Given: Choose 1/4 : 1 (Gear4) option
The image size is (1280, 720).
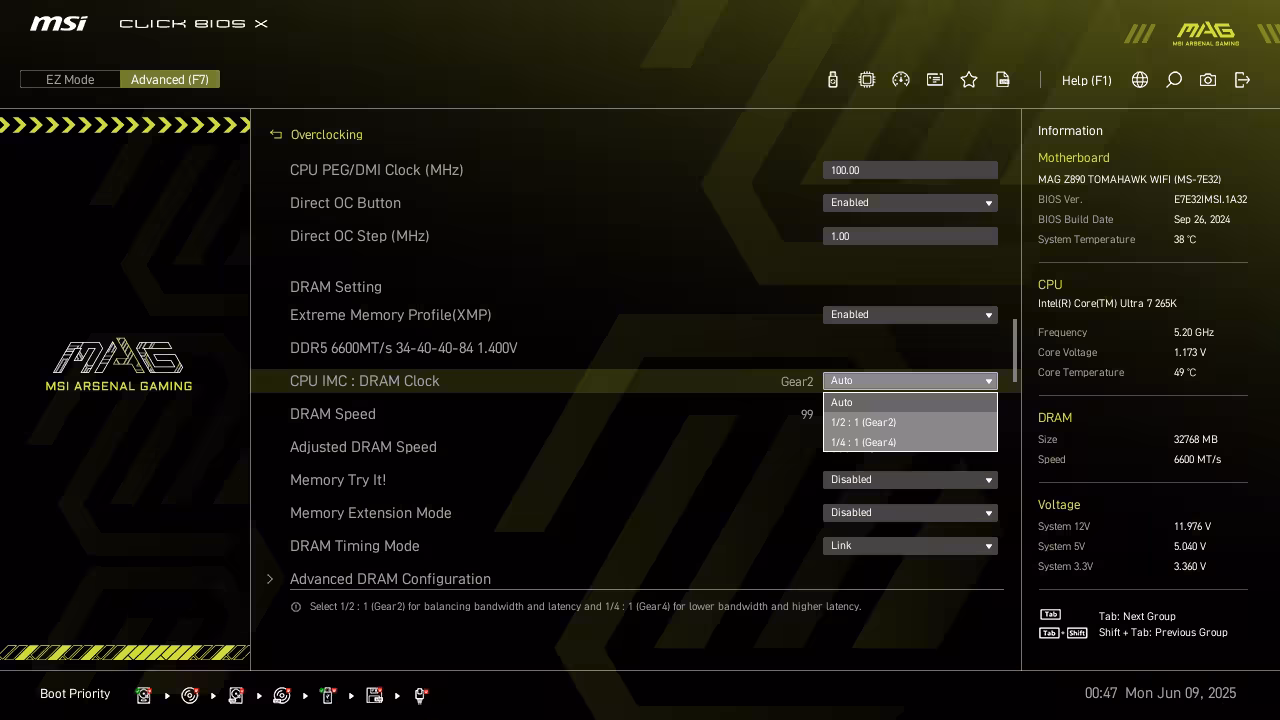Looking at the screenshot, I should 910,442.
